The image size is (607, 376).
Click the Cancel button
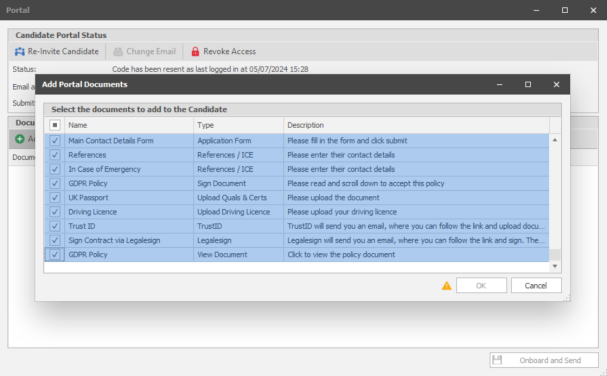click(536, 286)
